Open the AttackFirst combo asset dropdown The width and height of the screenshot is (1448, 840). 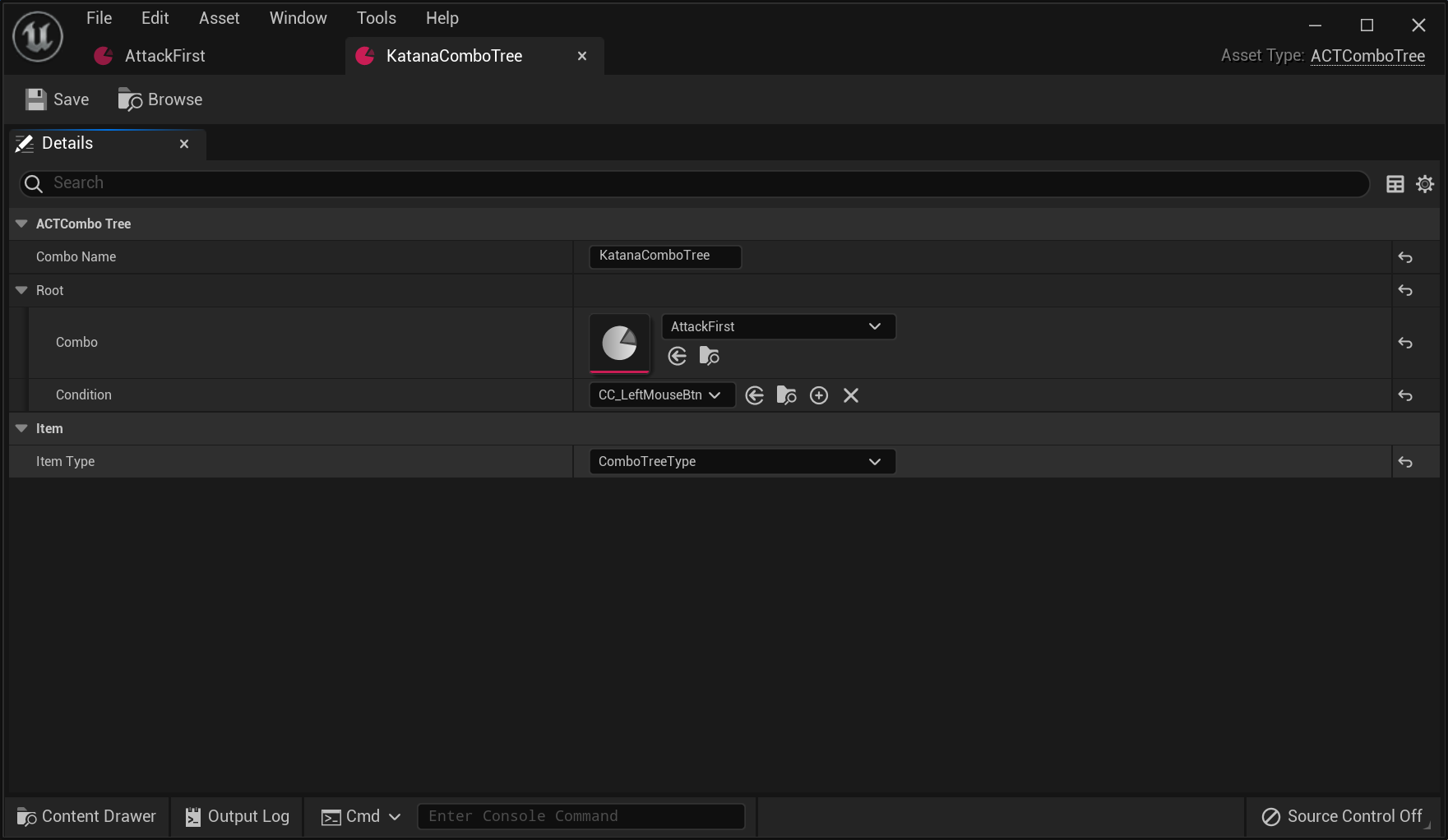[x=778, y=326]
